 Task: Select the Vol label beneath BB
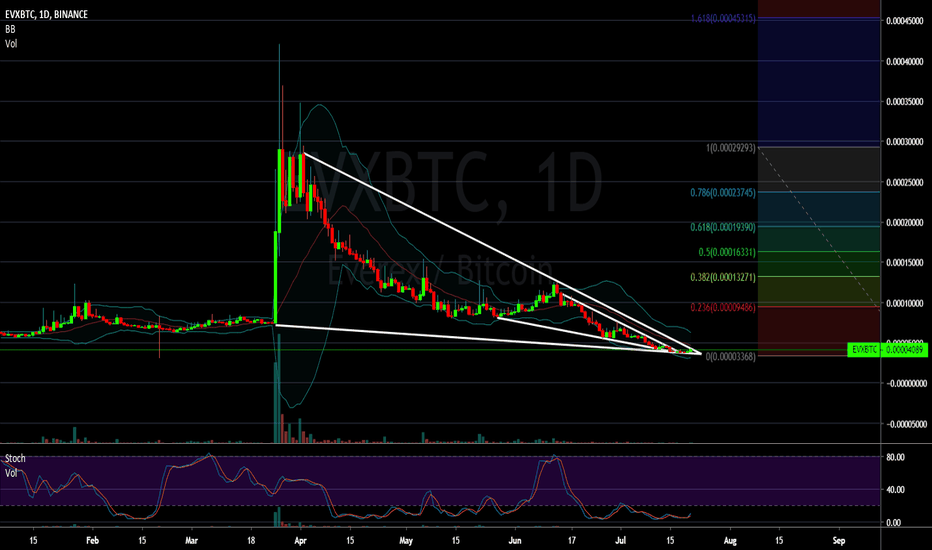[x=11, y=43]
